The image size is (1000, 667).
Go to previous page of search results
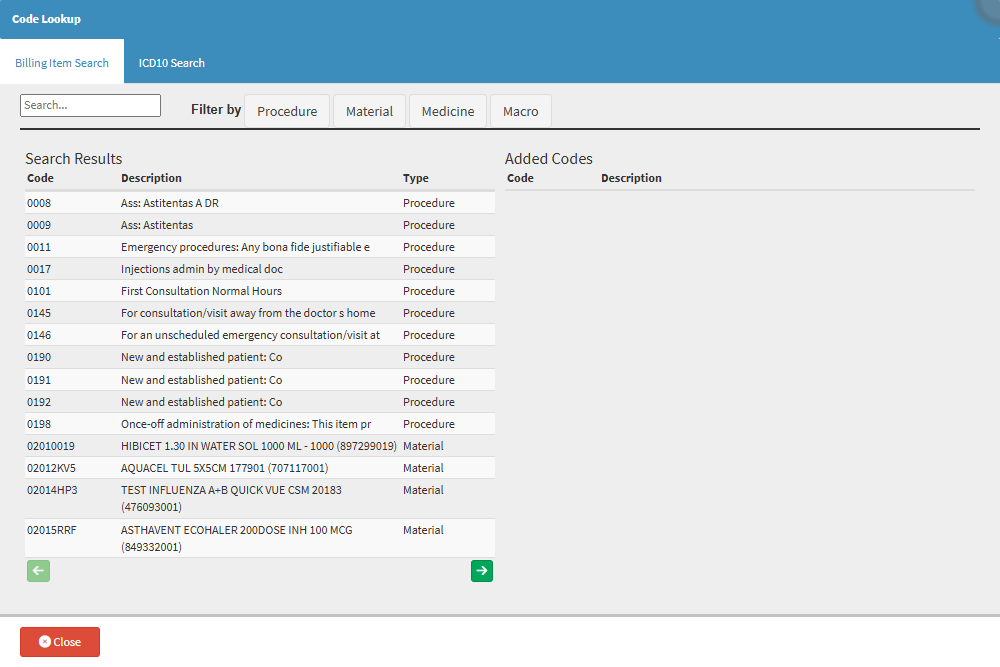pyautogui.click(x=38, y=571)
